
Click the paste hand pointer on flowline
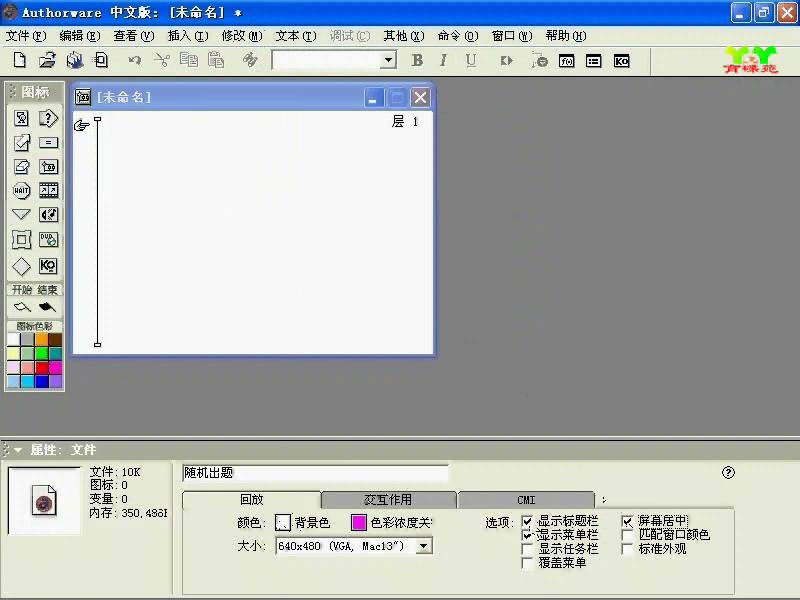[x=82, y=125]
